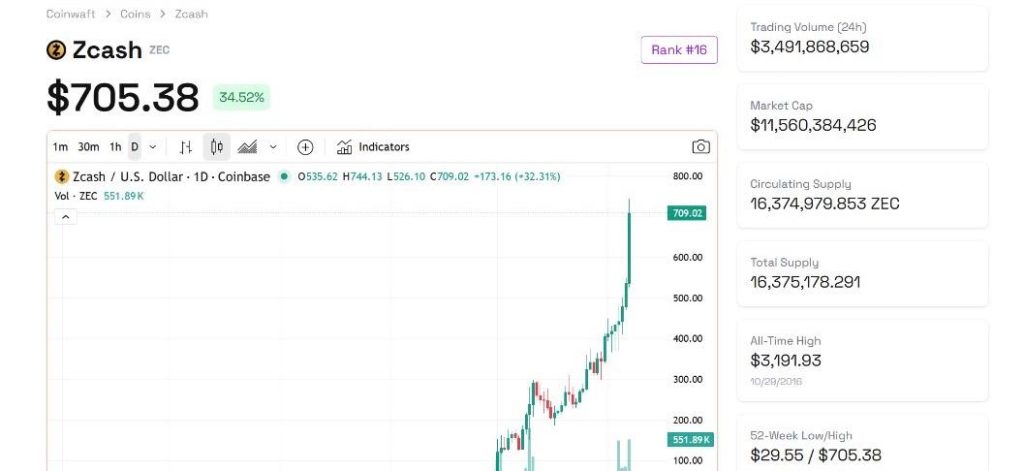The width and height of the screenshot is (1024, 471).
Task: Take a chart snapshot with the camera icon
Action: [x=701, y=147]
